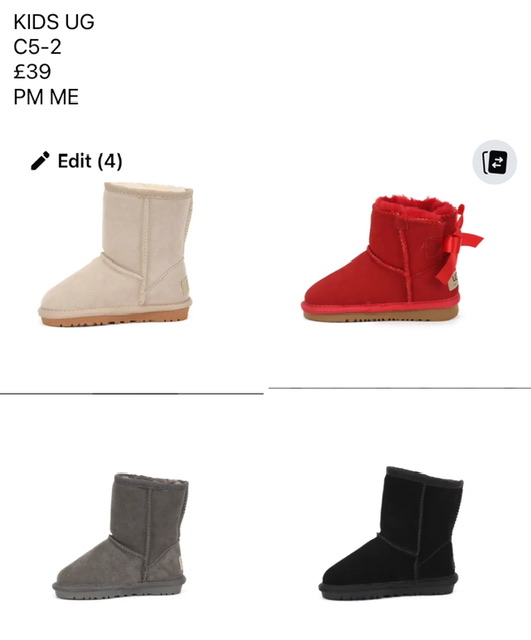Tap the grey sole of grey boot
This screenshot has height=640, width=531.
(119, 591)
